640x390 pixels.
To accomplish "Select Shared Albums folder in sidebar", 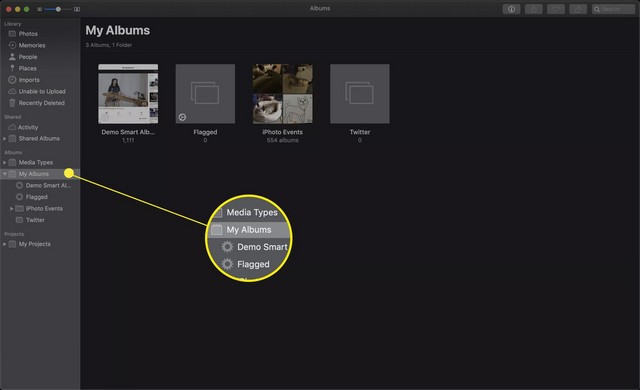I will click(x=40, y=139).
